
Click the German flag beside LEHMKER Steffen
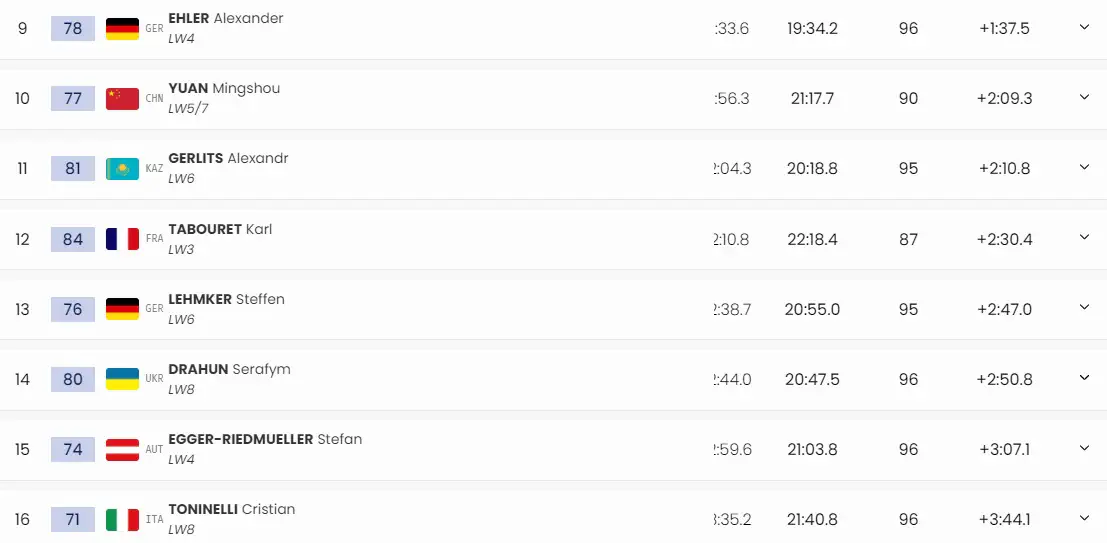[x=122, y=309]
